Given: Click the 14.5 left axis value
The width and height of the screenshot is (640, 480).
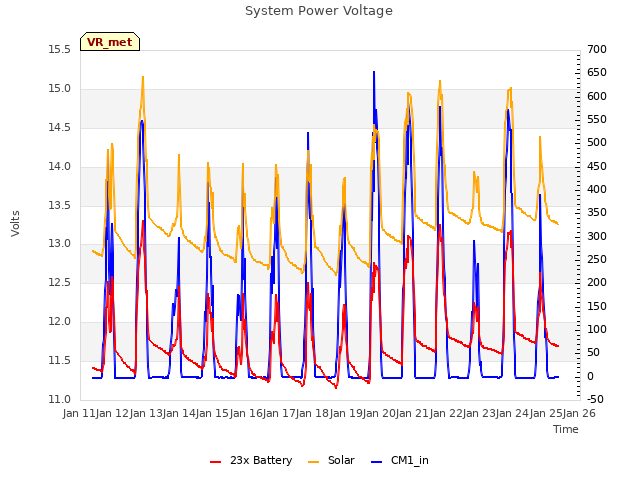Looking at the screenshot, I should 59,127.
